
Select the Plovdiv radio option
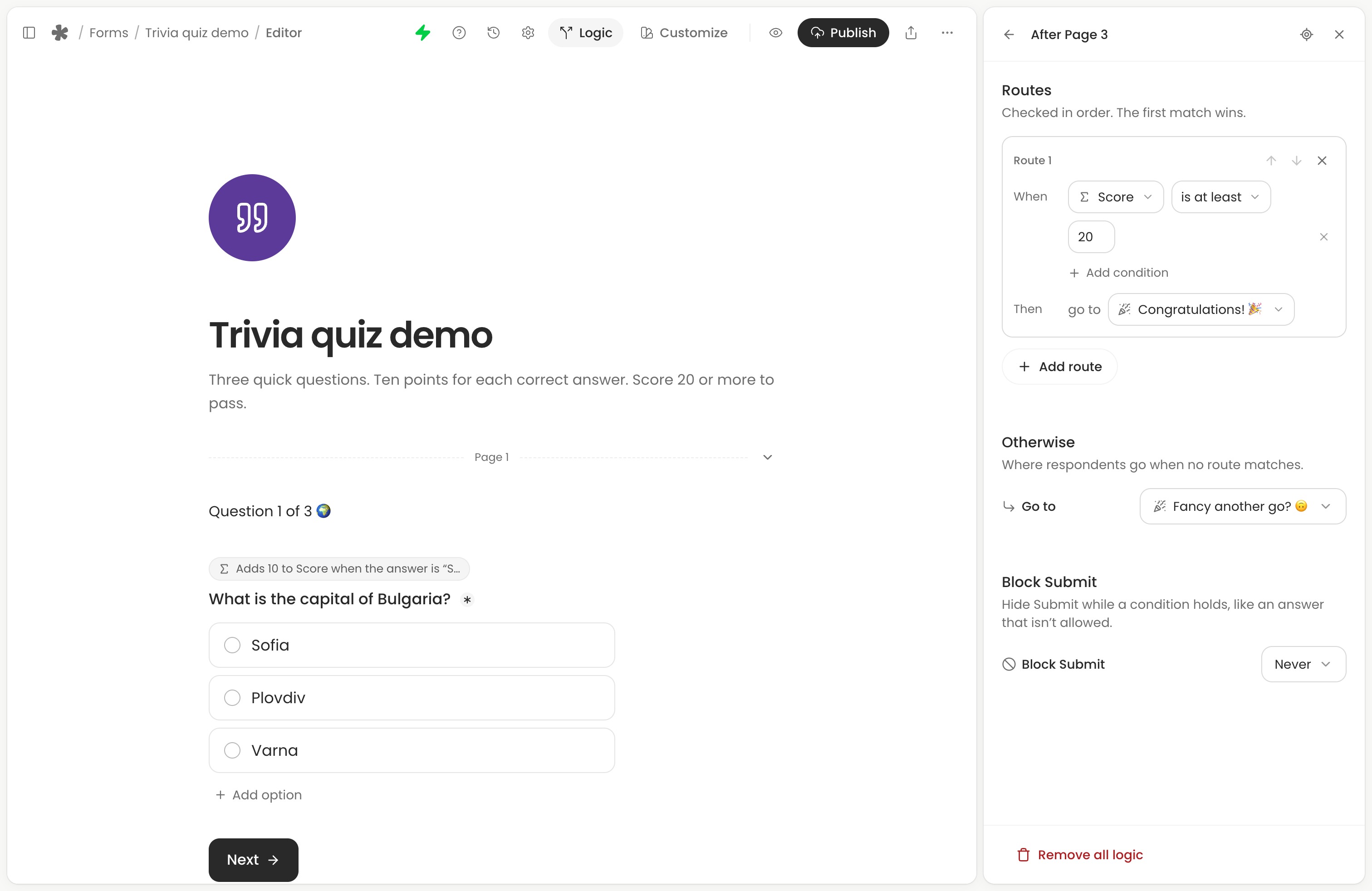pos(412,698)
